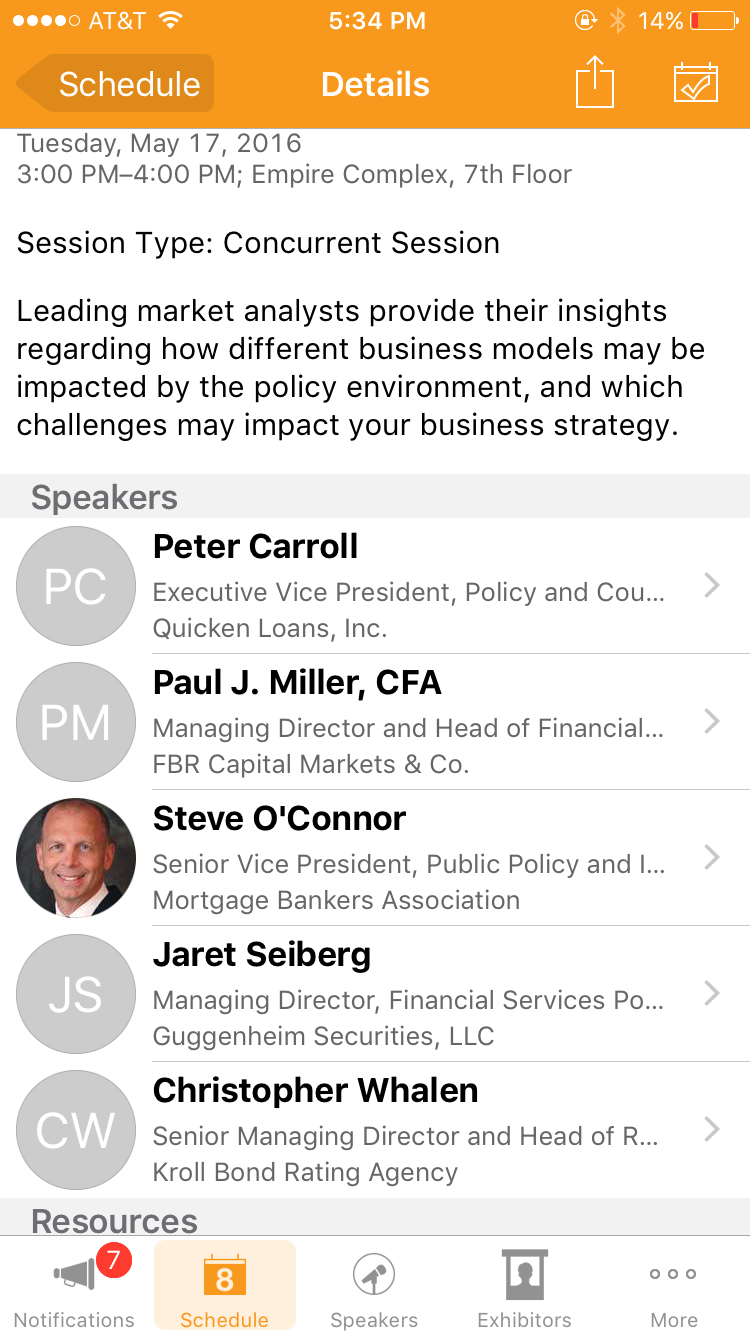
Task: Tap the JS avatar for Jaret Seiberg
Action: [x=76, y=994]
